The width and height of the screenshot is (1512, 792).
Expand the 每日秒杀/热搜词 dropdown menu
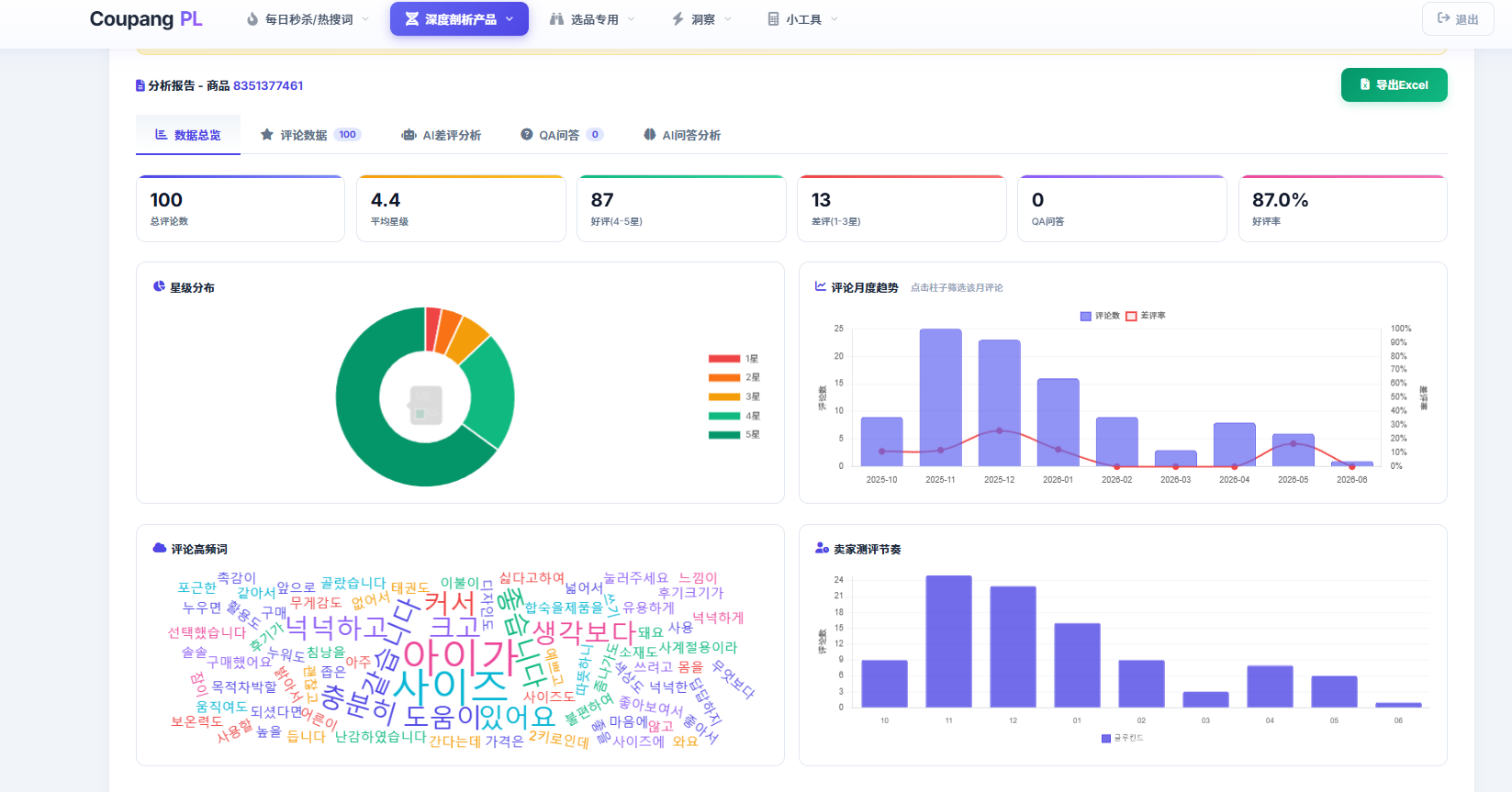tap(308, 18)
